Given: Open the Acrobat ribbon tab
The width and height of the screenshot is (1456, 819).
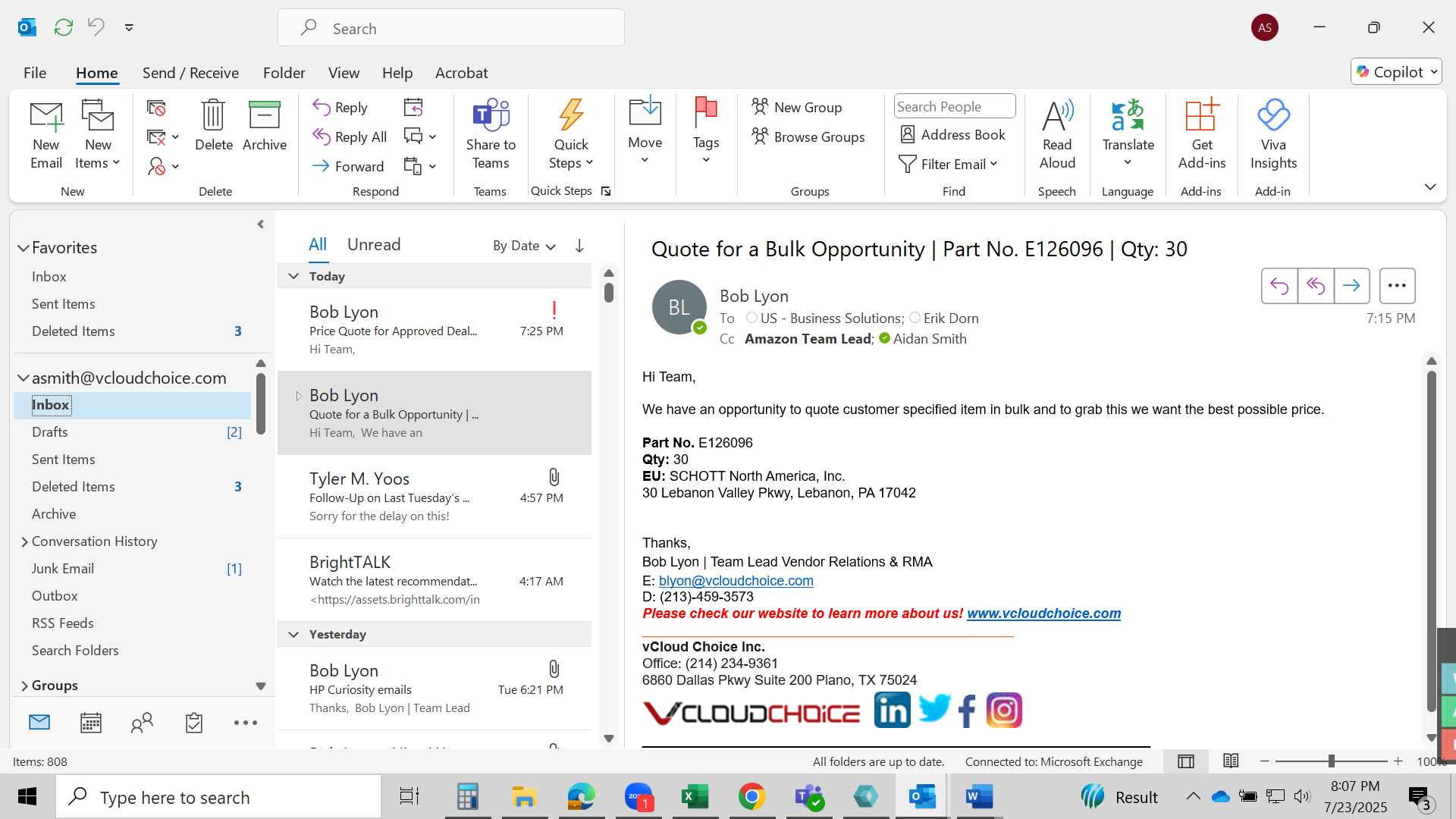Looking at the screenshot, I should point(461,73).
